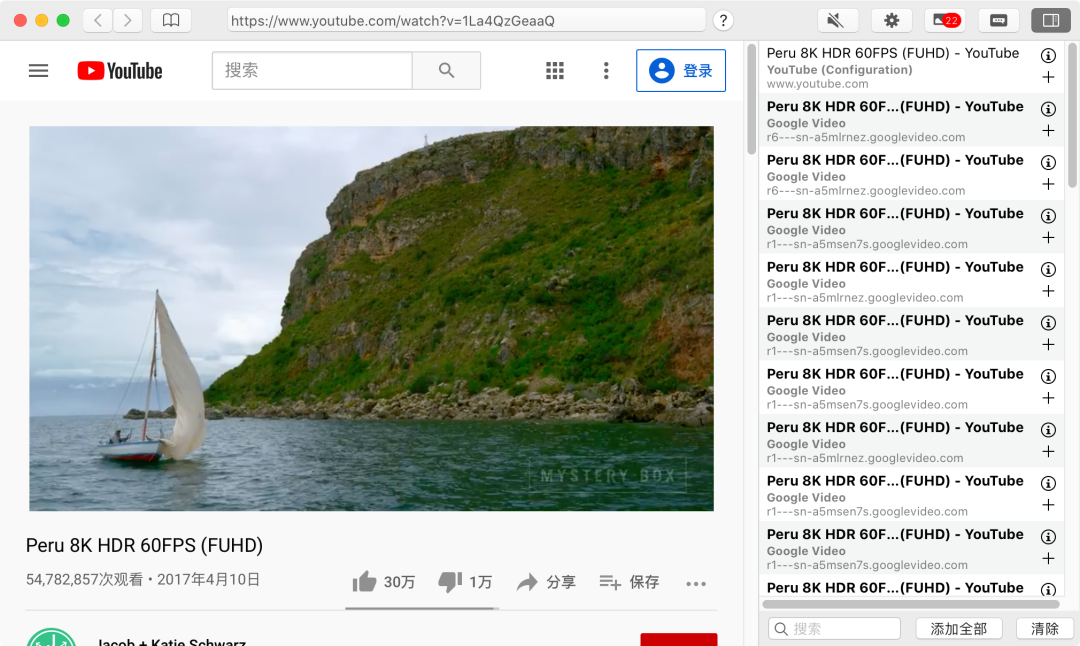Expand more actions ellipsis under the video

(696, 584)
